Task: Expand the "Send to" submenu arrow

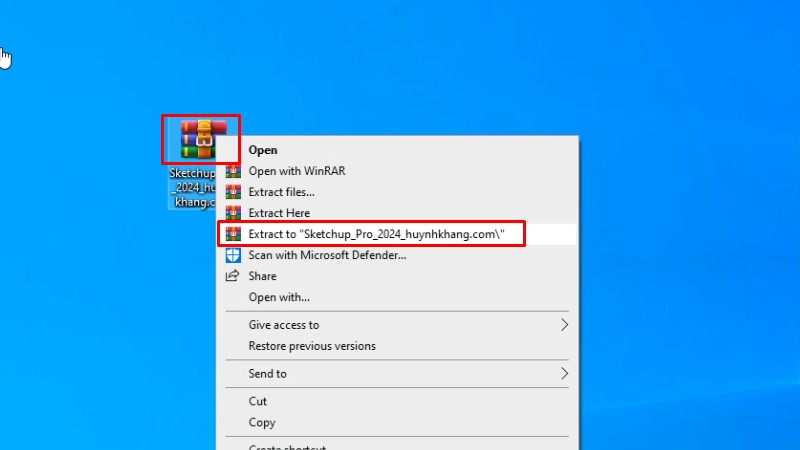Action: pyautogui.click(x=564, y=373)
